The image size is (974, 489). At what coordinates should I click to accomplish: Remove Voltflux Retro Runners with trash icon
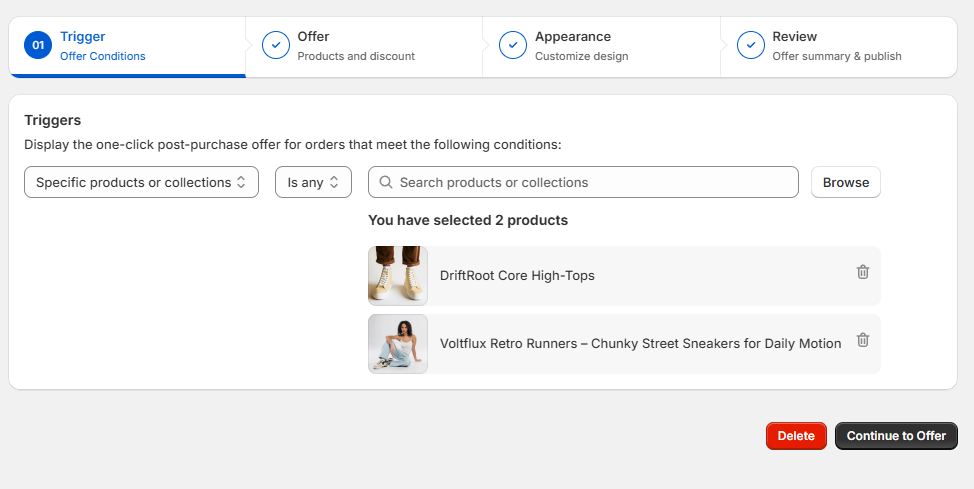pyautogui.click(x=863, y=340)
